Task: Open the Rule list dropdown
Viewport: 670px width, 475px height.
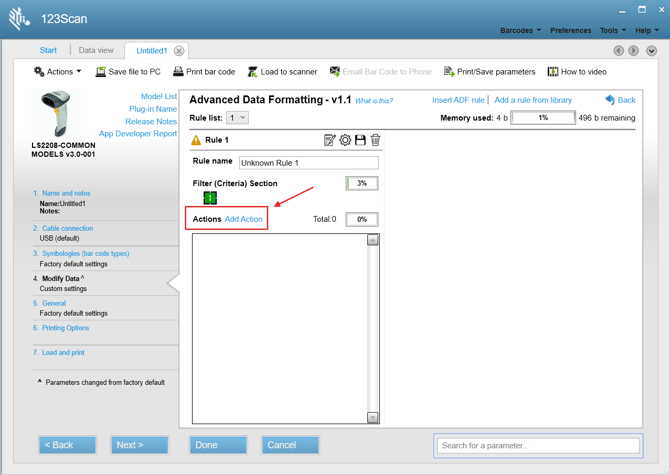Action: (x=237, y=118)
